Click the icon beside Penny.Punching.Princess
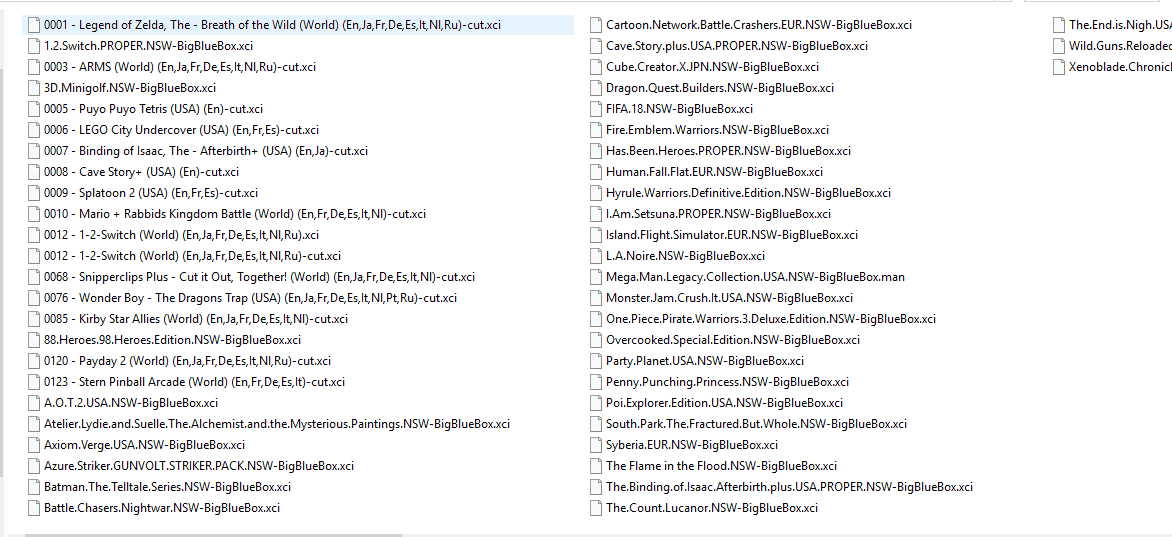1172x537 pixels. coord(595,381)
